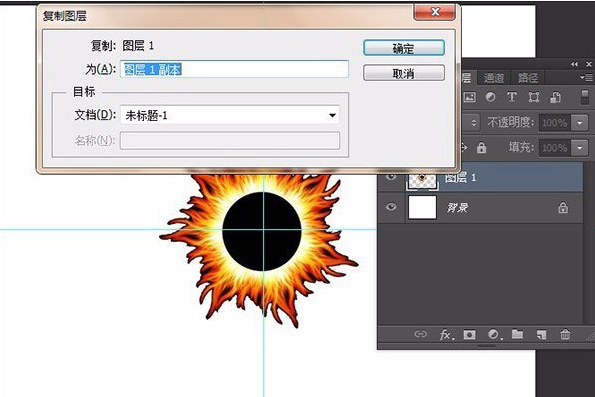Create new fill or adjustment layer
This screenshot has height=397, width=595.
pyautogui.click(x=494, y=334)
